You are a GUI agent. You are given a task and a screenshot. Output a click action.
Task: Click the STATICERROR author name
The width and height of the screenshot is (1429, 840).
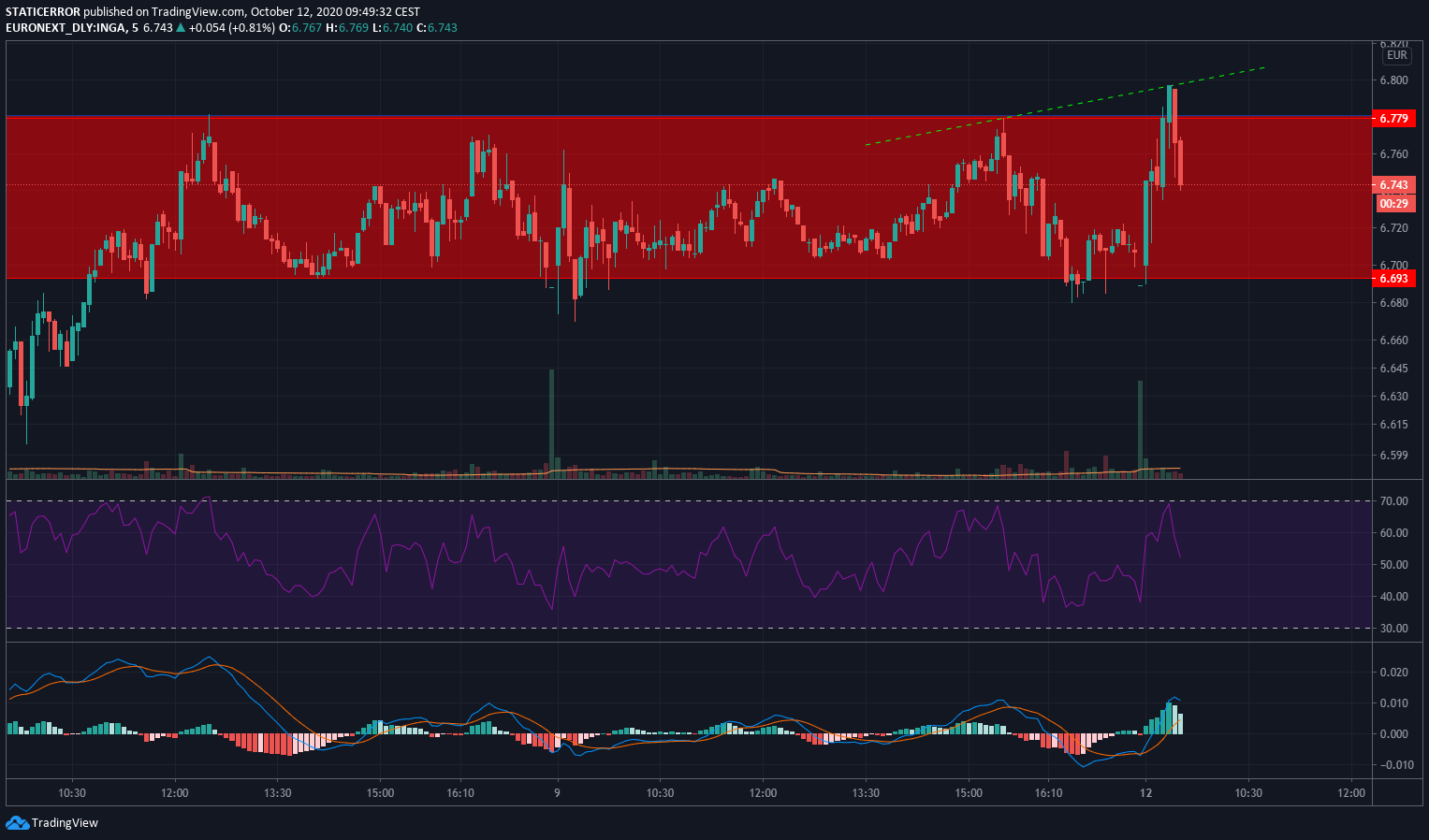[x=43, y=12]
